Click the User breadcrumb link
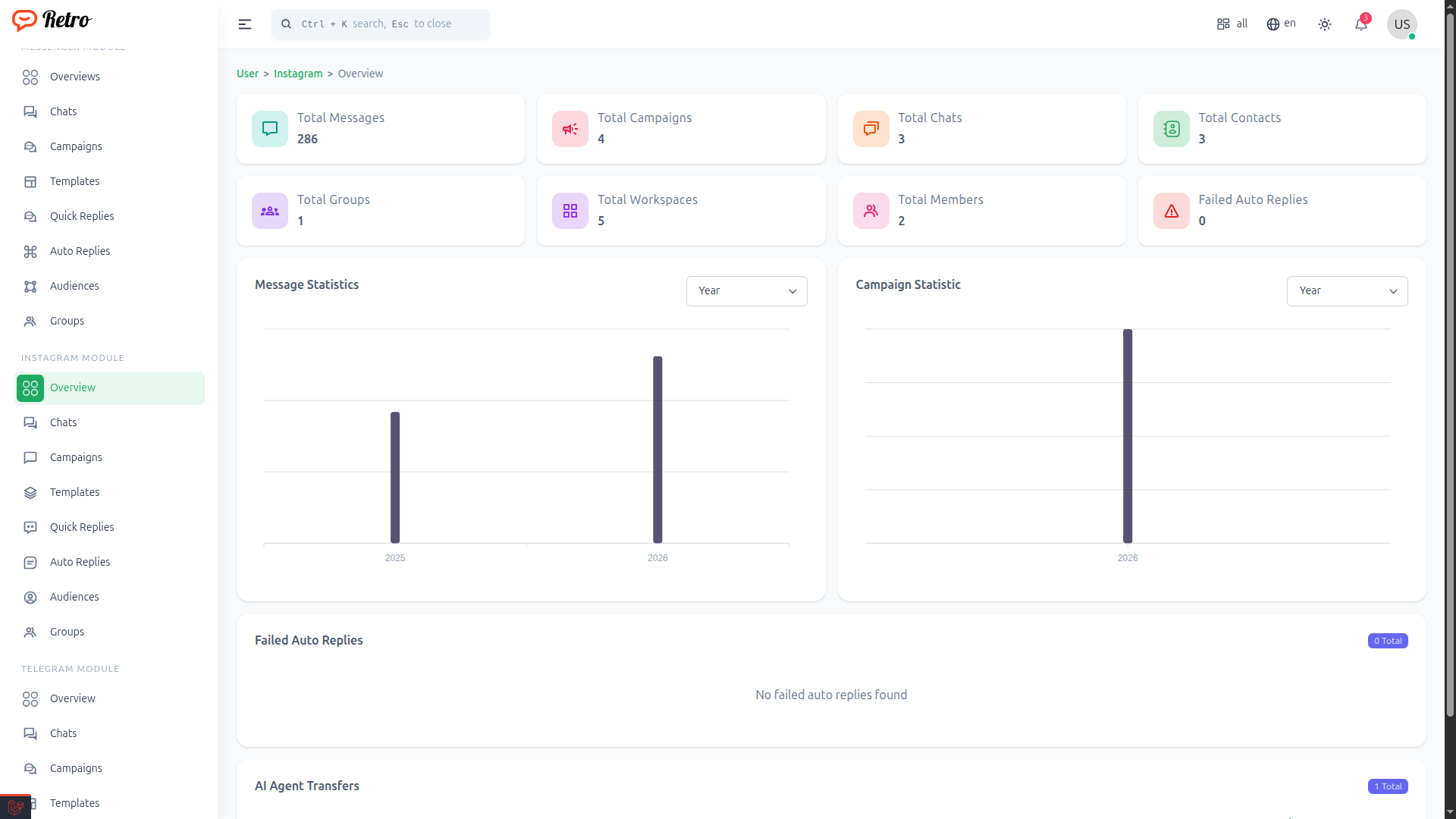This screenshot has width=1456, height=819. pos(247,74)
